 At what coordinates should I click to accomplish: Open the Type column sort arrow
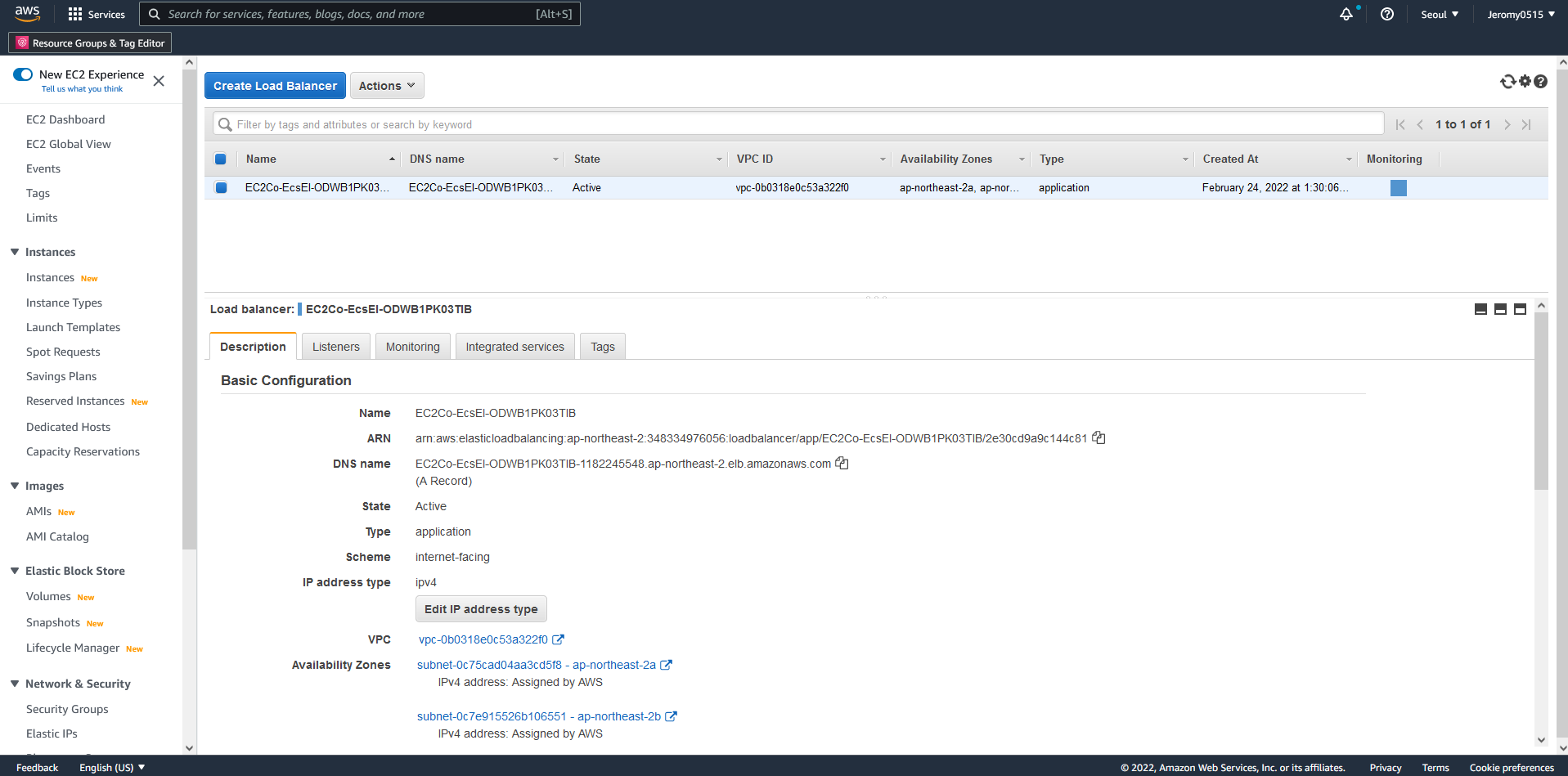1185,159
